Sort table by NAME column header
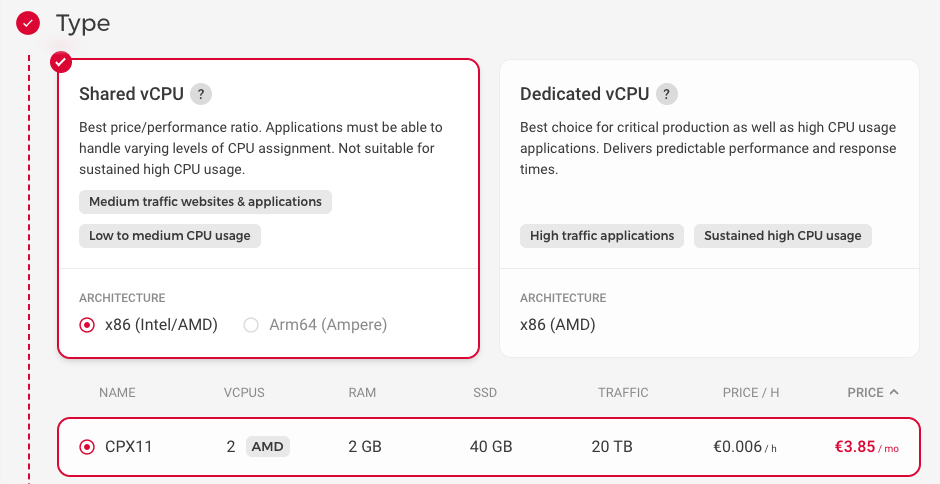The width and height of the screenshot is (940, 484). [x=117, y=393]
